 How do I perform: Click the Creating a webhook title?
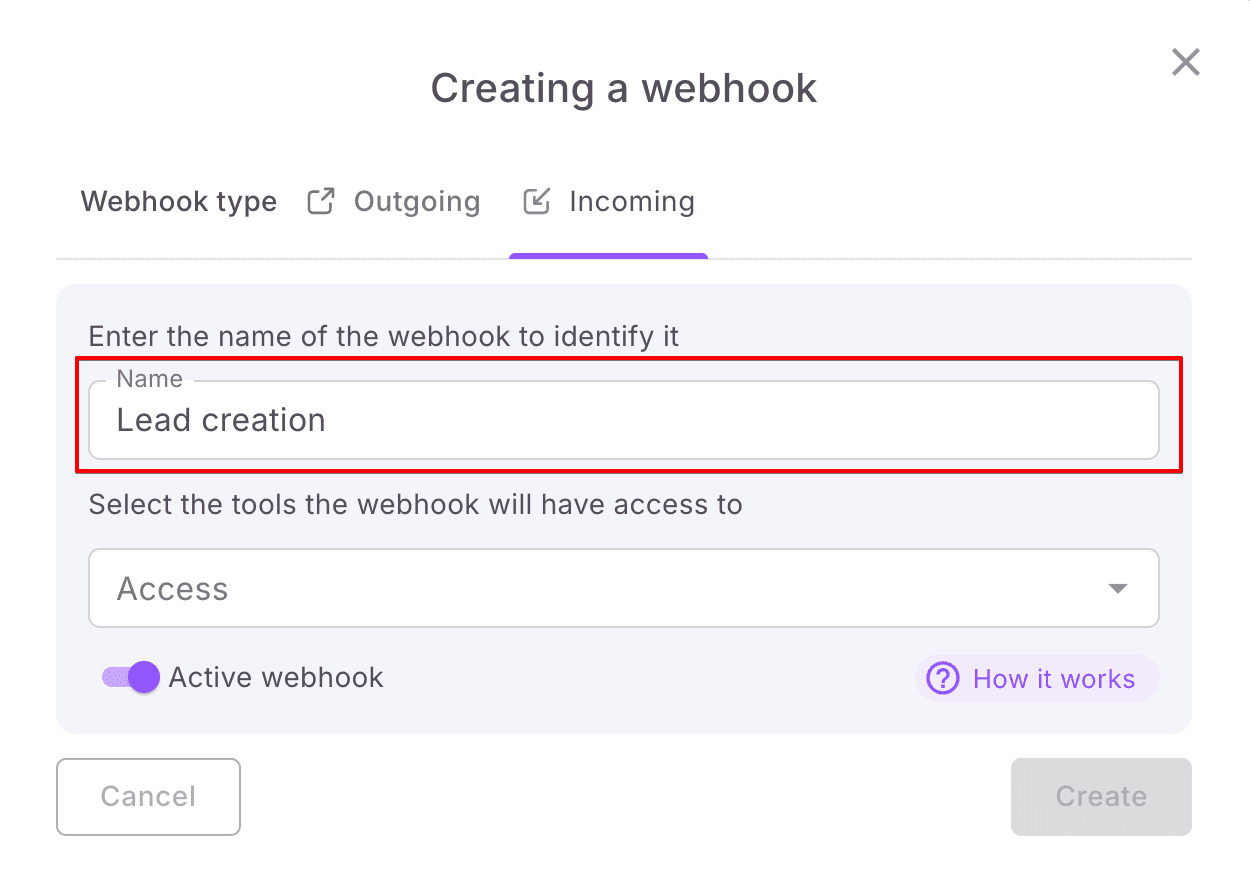tap(624, 88)
